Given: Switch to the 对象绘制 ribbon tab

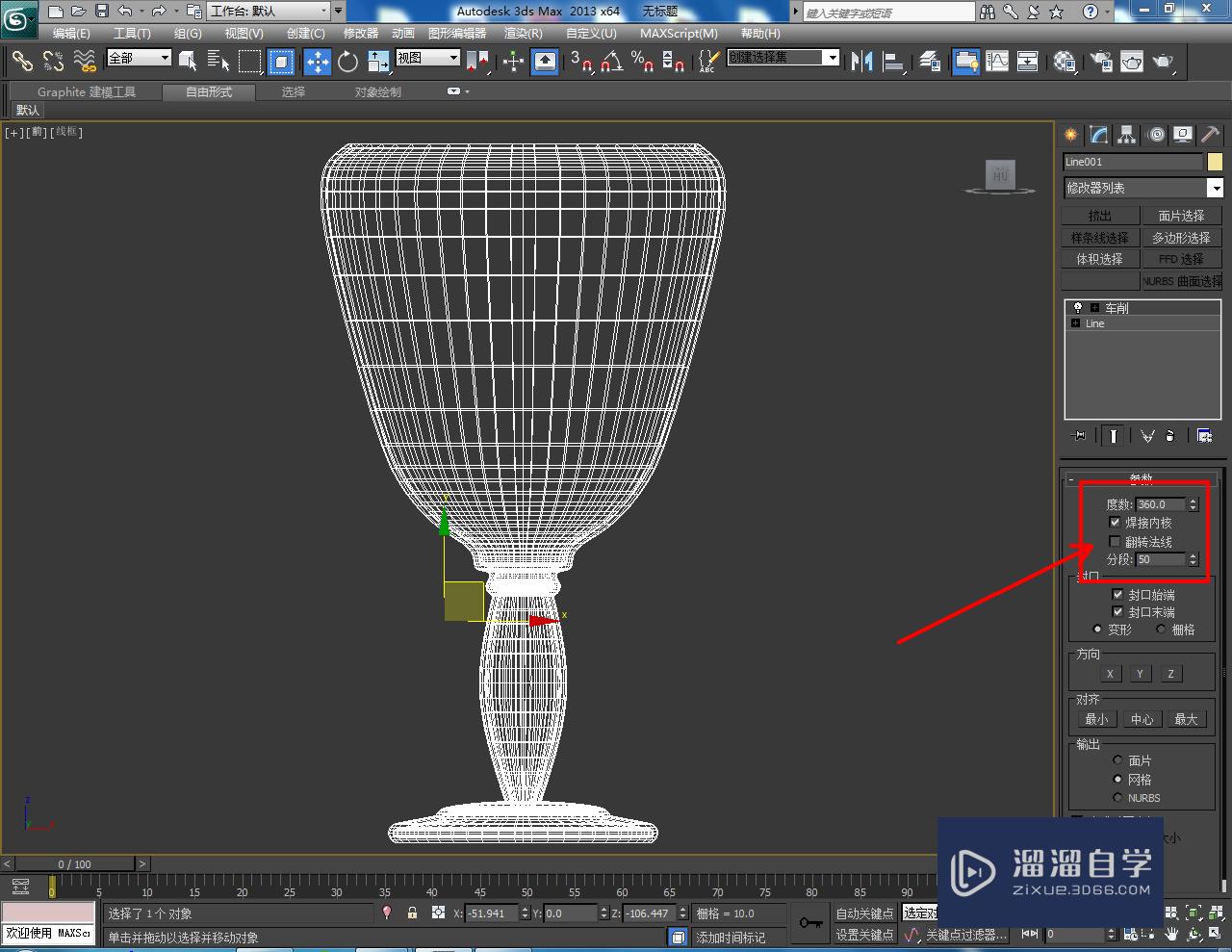Looking at the screenshot, I should click(377, 92).
